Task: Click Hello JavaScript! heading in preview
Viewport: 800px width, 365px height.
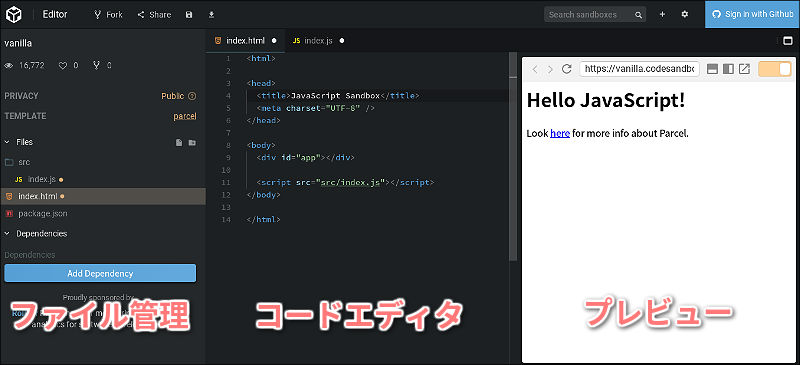Action: point(606,100)
